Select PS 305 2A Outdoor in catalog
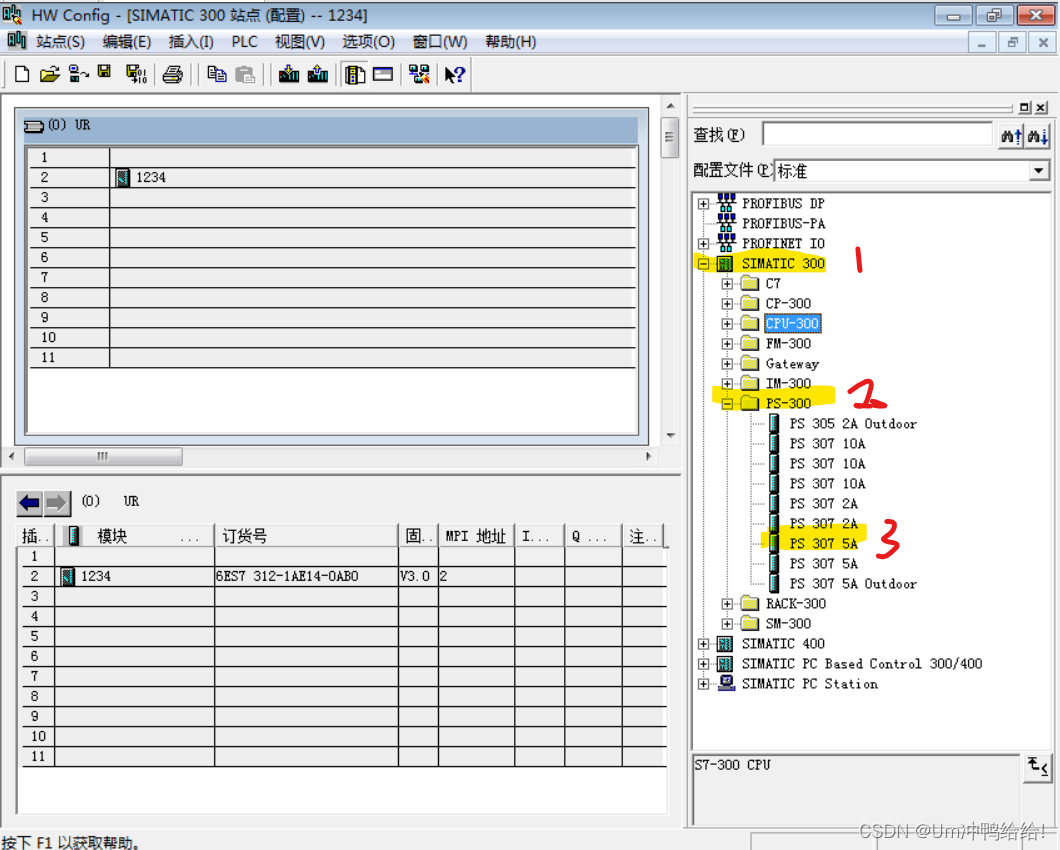 (852, 424)
